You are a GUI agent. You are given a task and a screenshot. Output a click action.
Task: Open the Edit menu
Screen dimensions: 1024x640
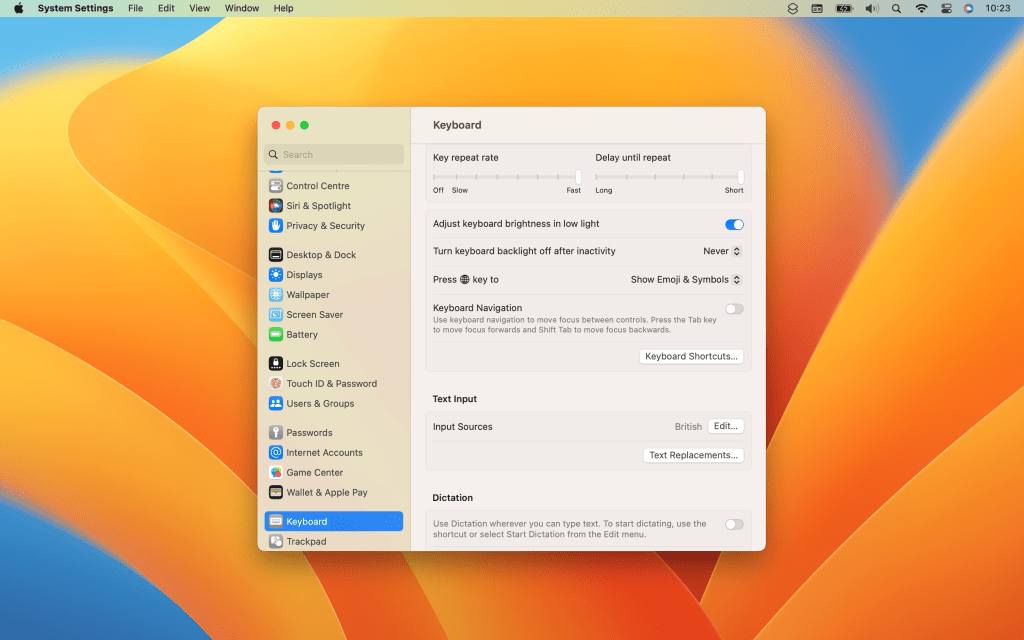[x=166, y=8]
